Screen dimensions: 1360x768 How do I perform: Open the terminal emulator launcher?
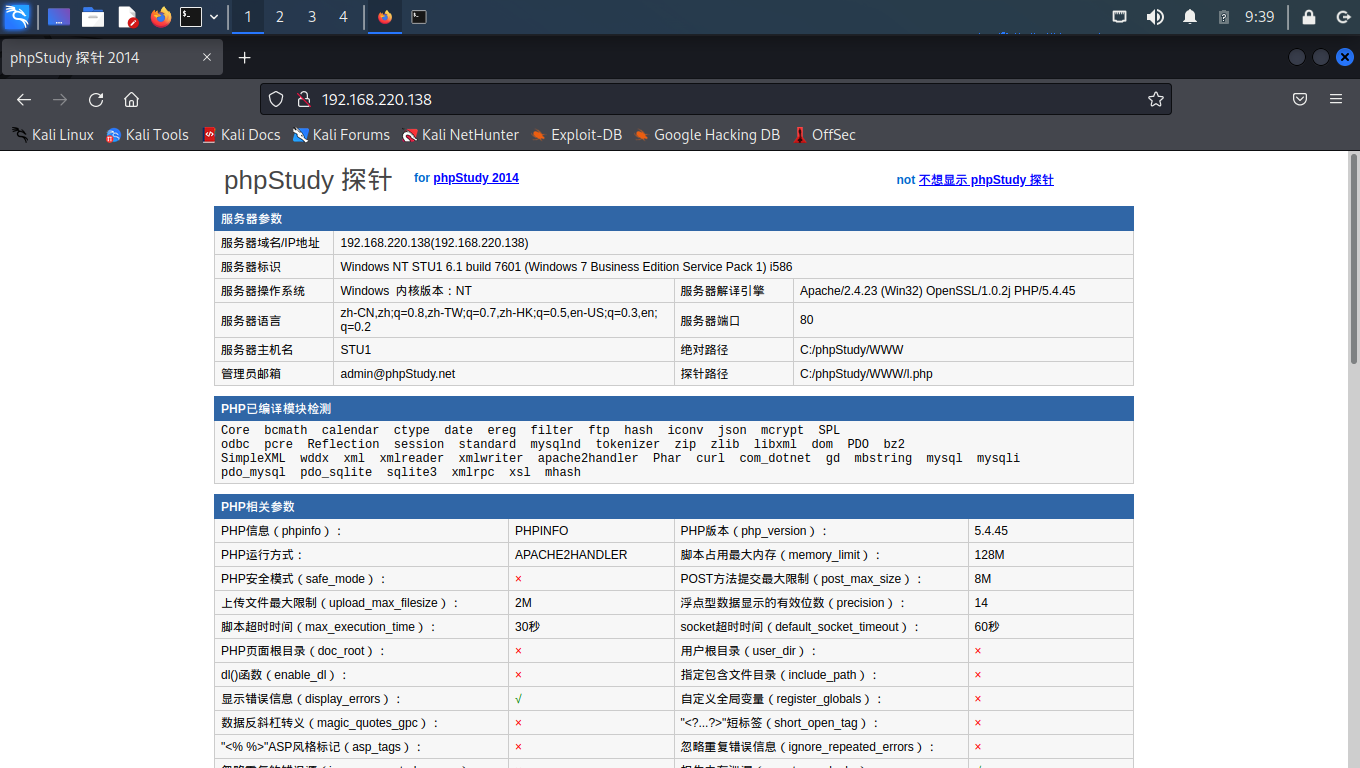191,16
